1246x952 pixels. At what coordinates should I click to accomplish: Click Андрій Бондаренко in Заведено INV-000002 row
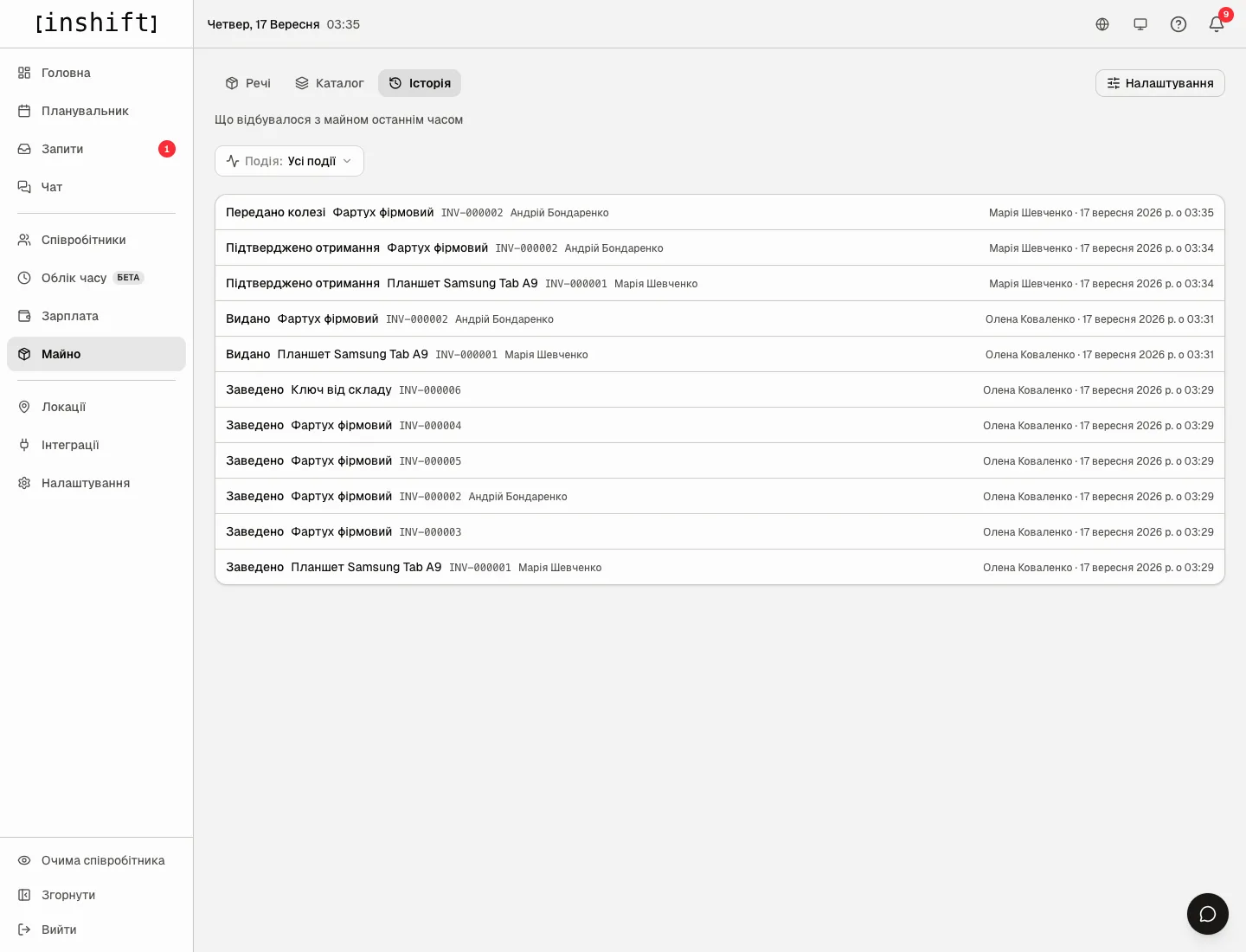[517, 497]
